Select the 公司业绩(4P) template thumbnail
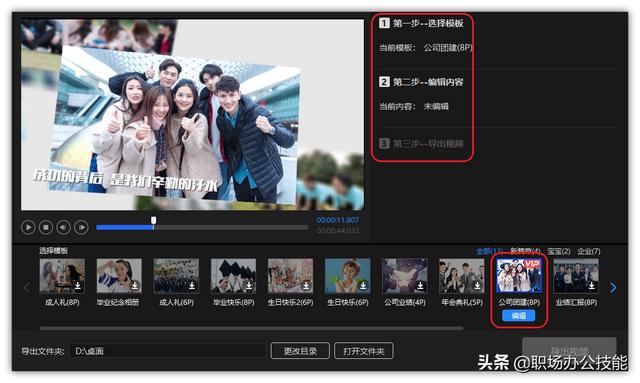 pos(405,276)
